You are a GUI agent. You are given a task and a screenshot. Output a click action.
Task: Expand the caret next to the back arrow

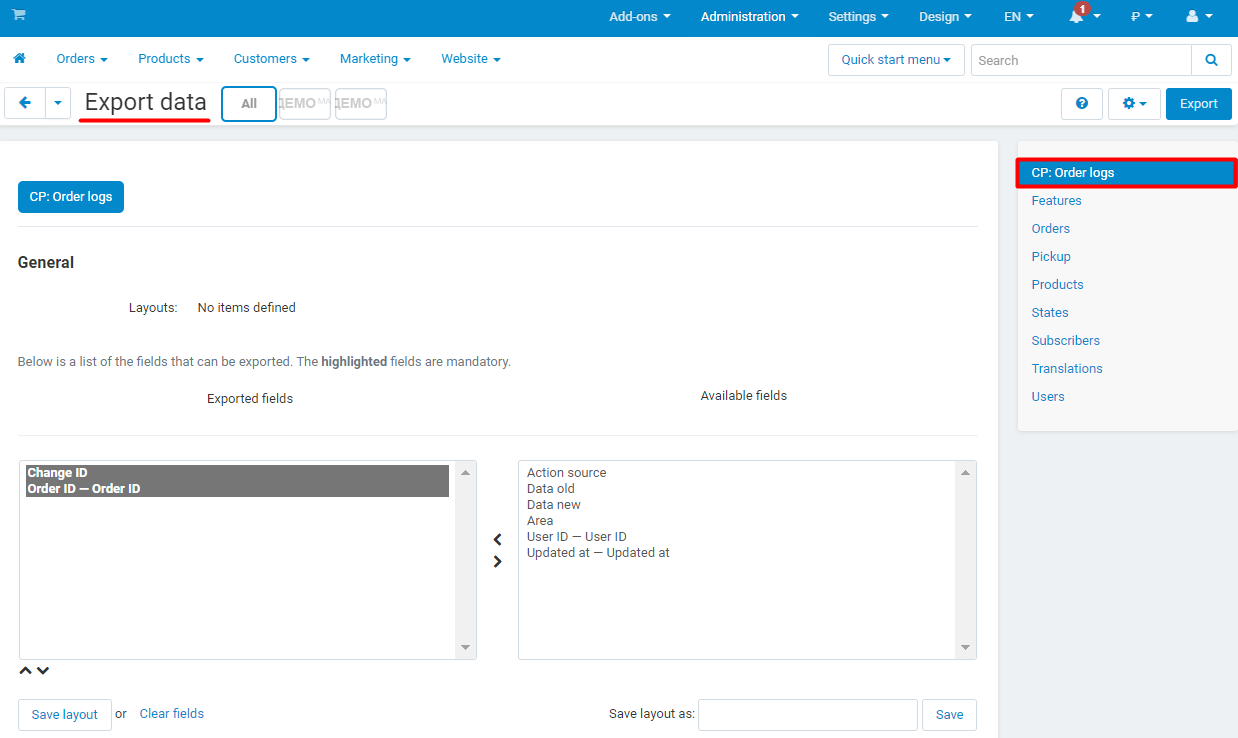(58, 103)
